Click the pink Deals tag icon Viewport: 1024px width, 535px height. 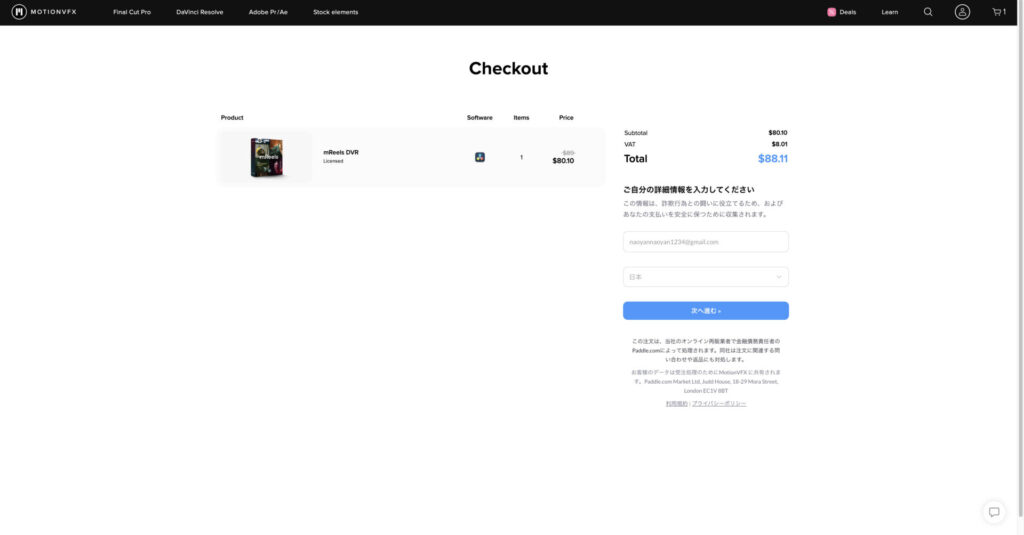(x=831, y=12)
